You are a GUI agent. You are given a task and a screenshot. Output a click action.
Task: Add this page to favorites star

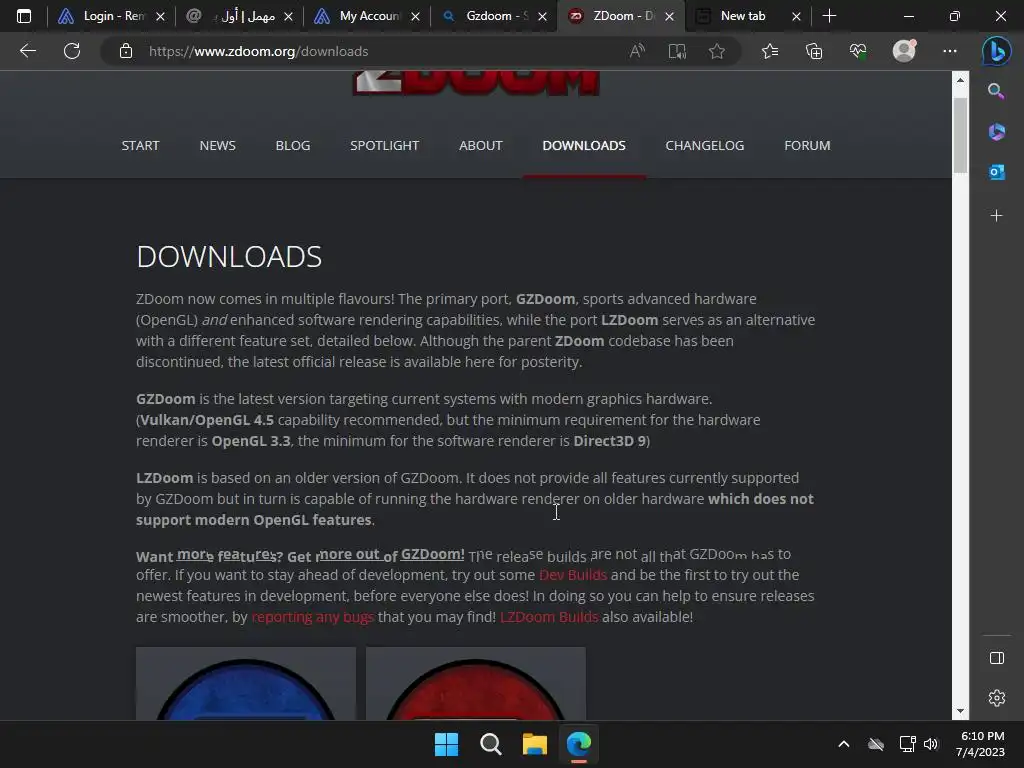[x=716, y=51]
